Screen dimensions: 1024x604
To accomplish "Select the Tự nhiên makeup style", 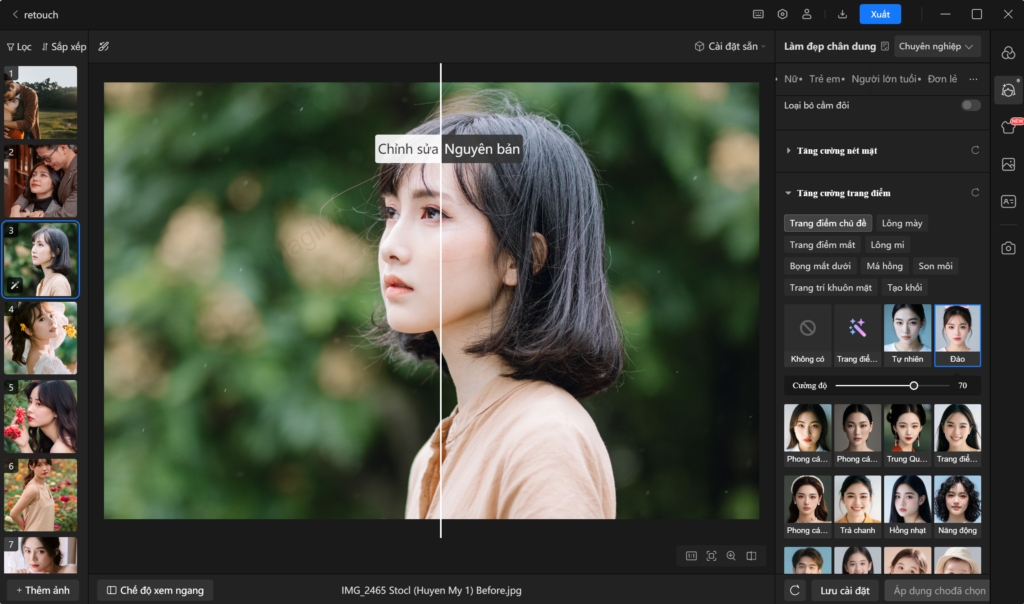I will click(x=907, y=334).
